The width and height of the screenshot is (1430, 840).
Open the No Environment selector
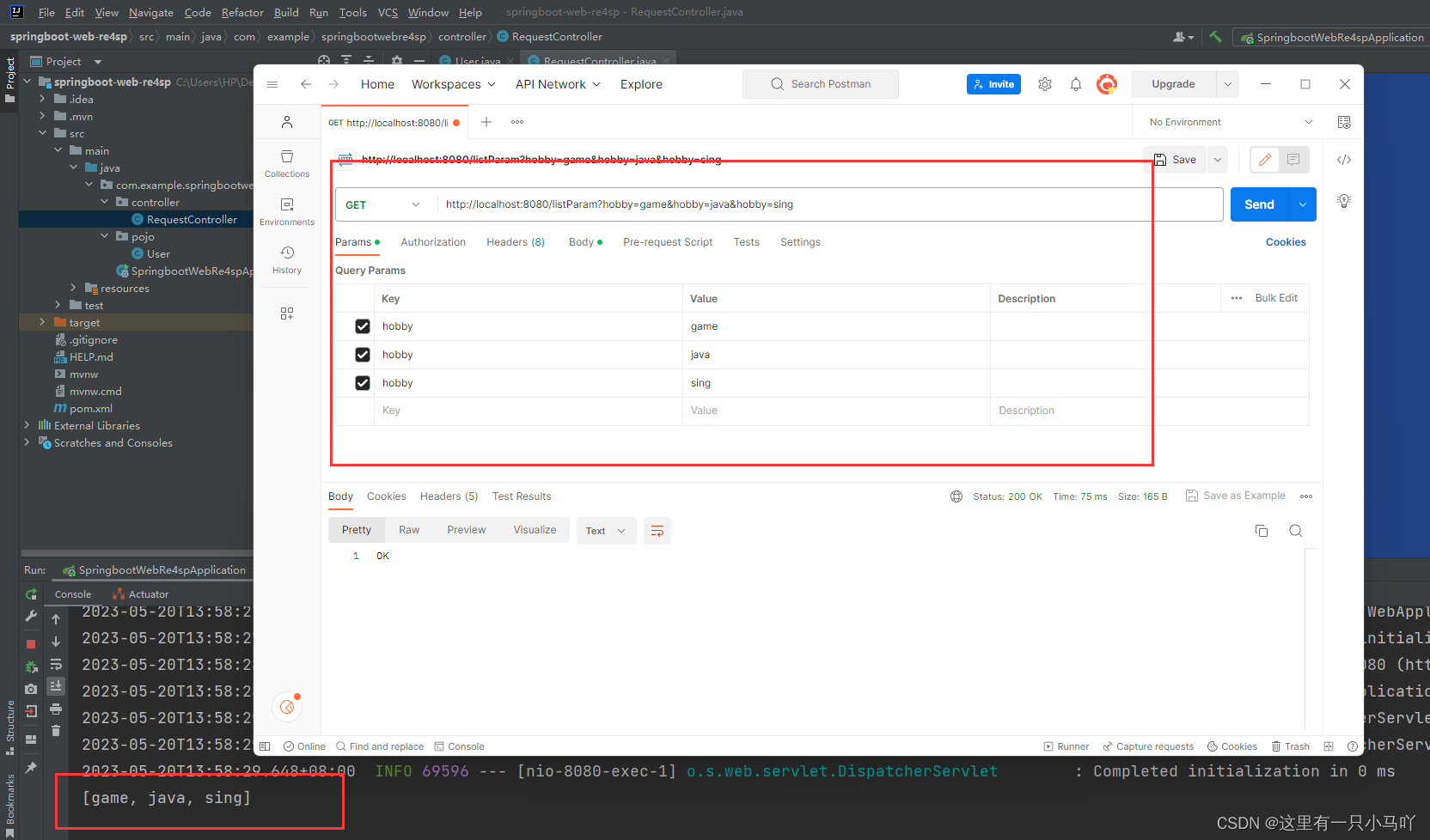1231,122
